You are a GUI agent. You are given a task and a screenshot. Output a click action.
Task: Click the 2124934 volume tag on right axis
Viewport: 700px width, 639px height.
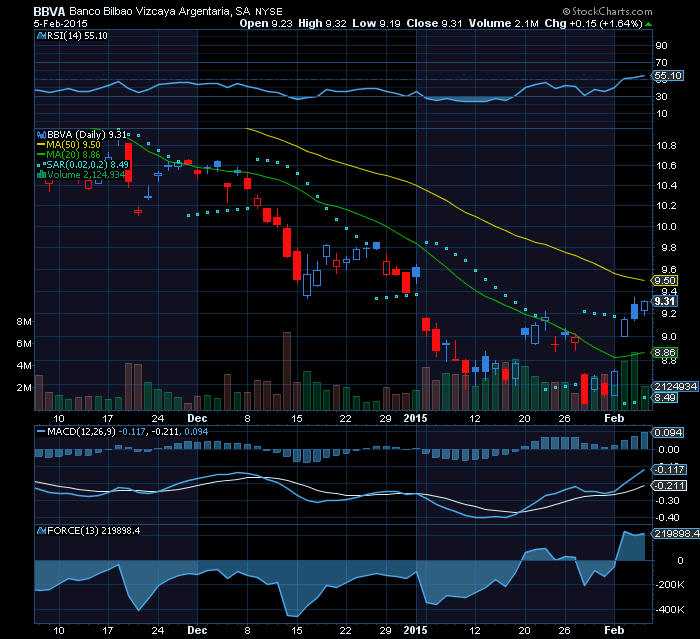(675, 387)
